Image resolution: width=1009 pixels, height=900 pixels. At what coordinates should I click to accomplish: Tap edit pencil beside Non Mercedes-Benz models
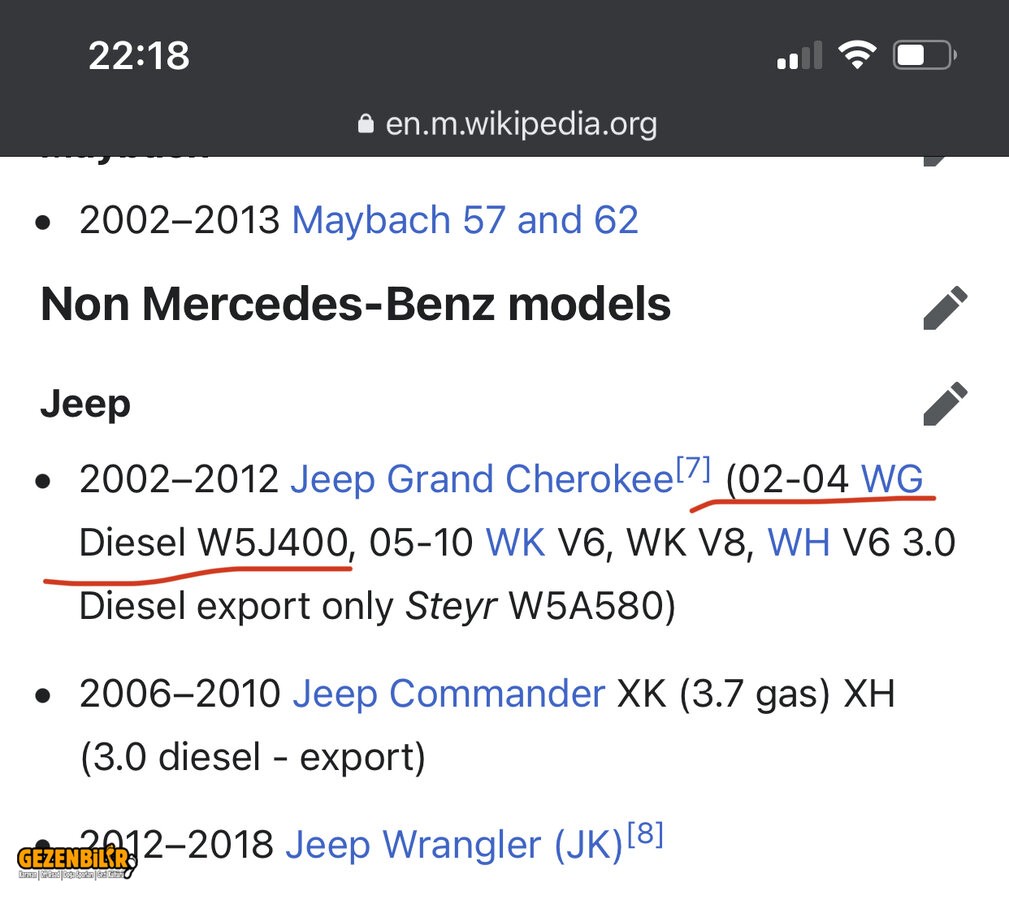945,307
